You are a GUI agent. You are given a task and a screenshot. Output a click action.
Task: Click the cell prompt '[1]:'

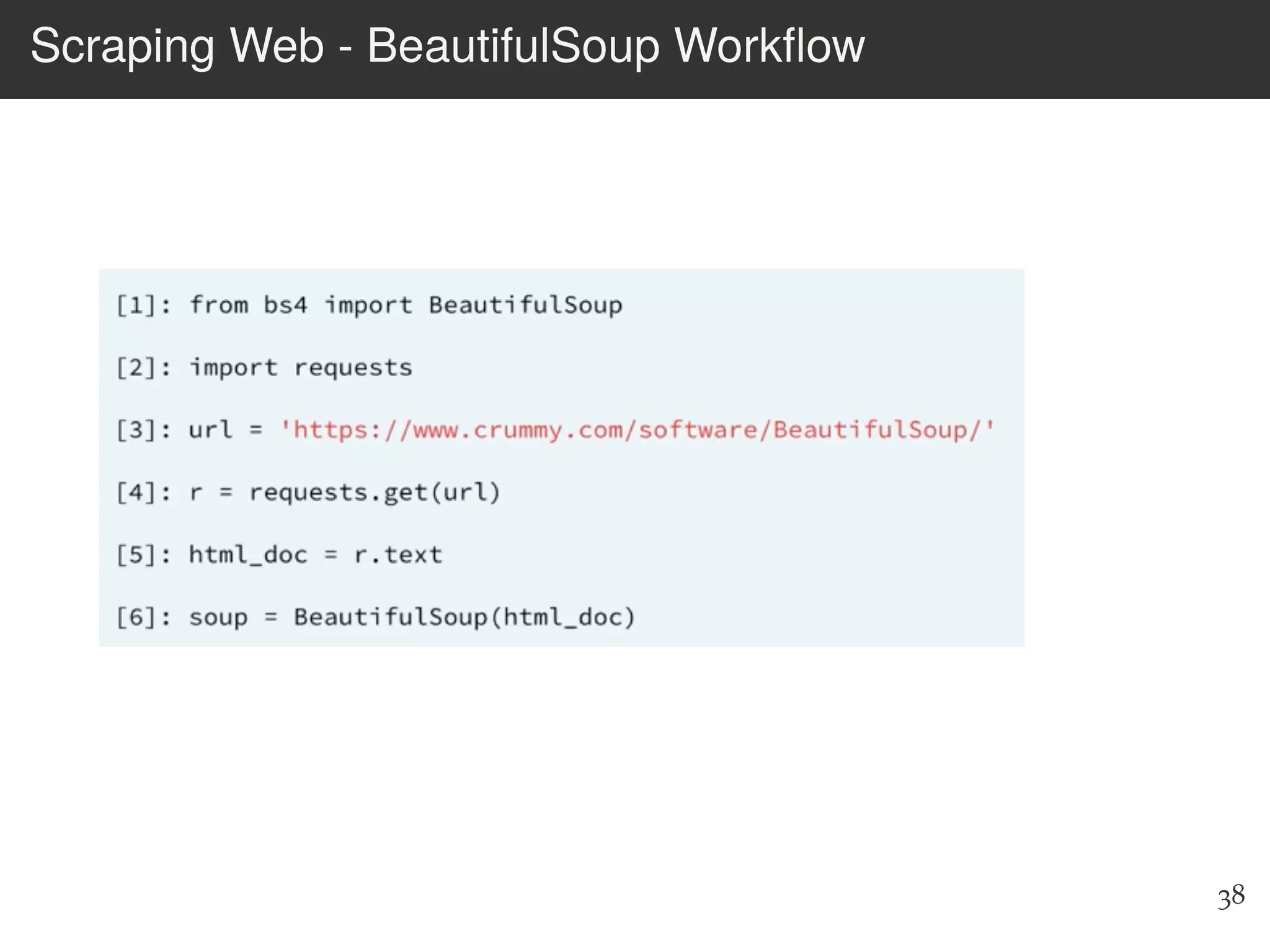143,305
